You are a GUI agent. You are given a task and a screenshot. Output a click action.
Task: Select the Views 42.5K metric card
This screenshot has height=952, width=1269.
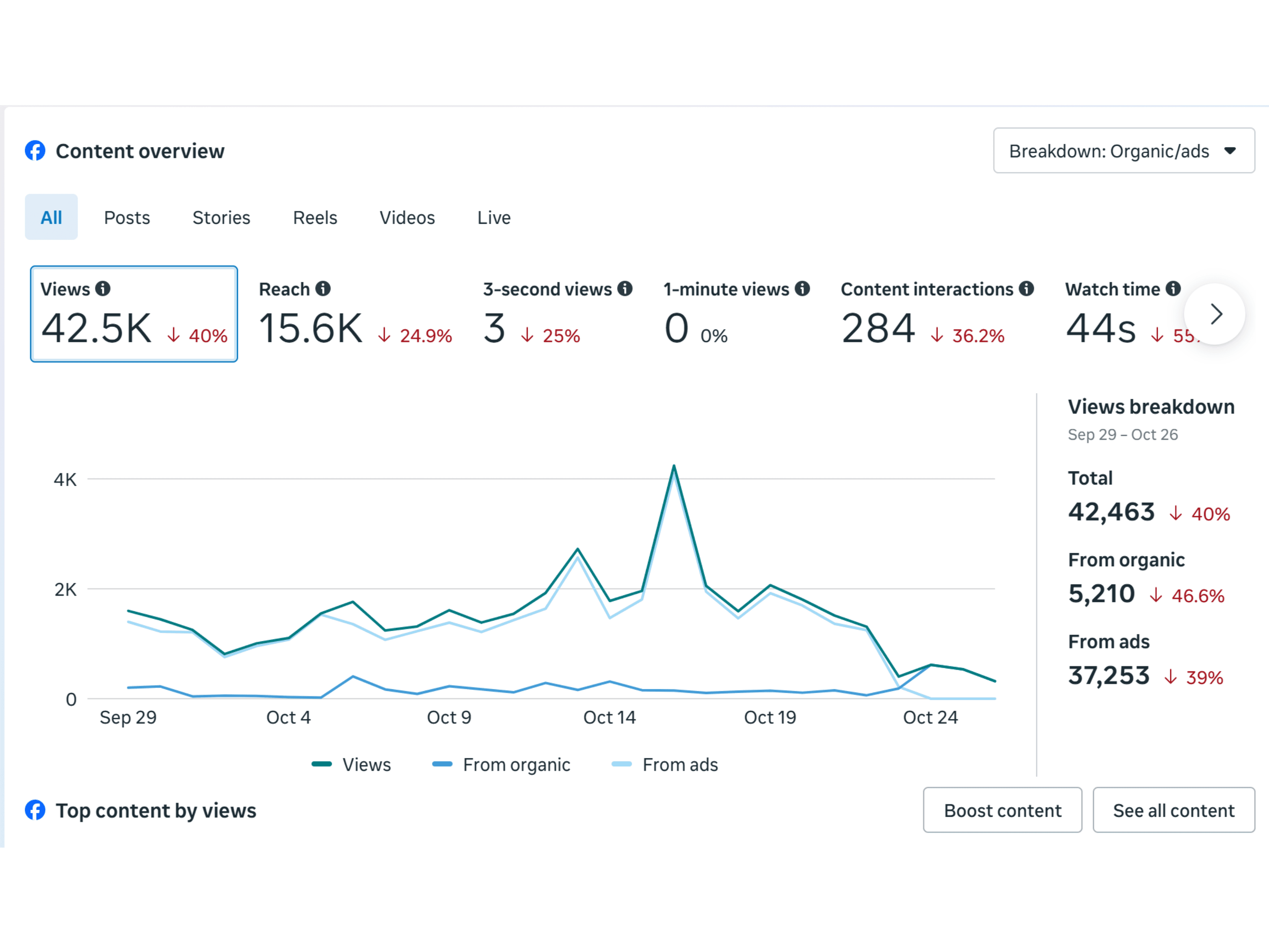pos(134,314)
